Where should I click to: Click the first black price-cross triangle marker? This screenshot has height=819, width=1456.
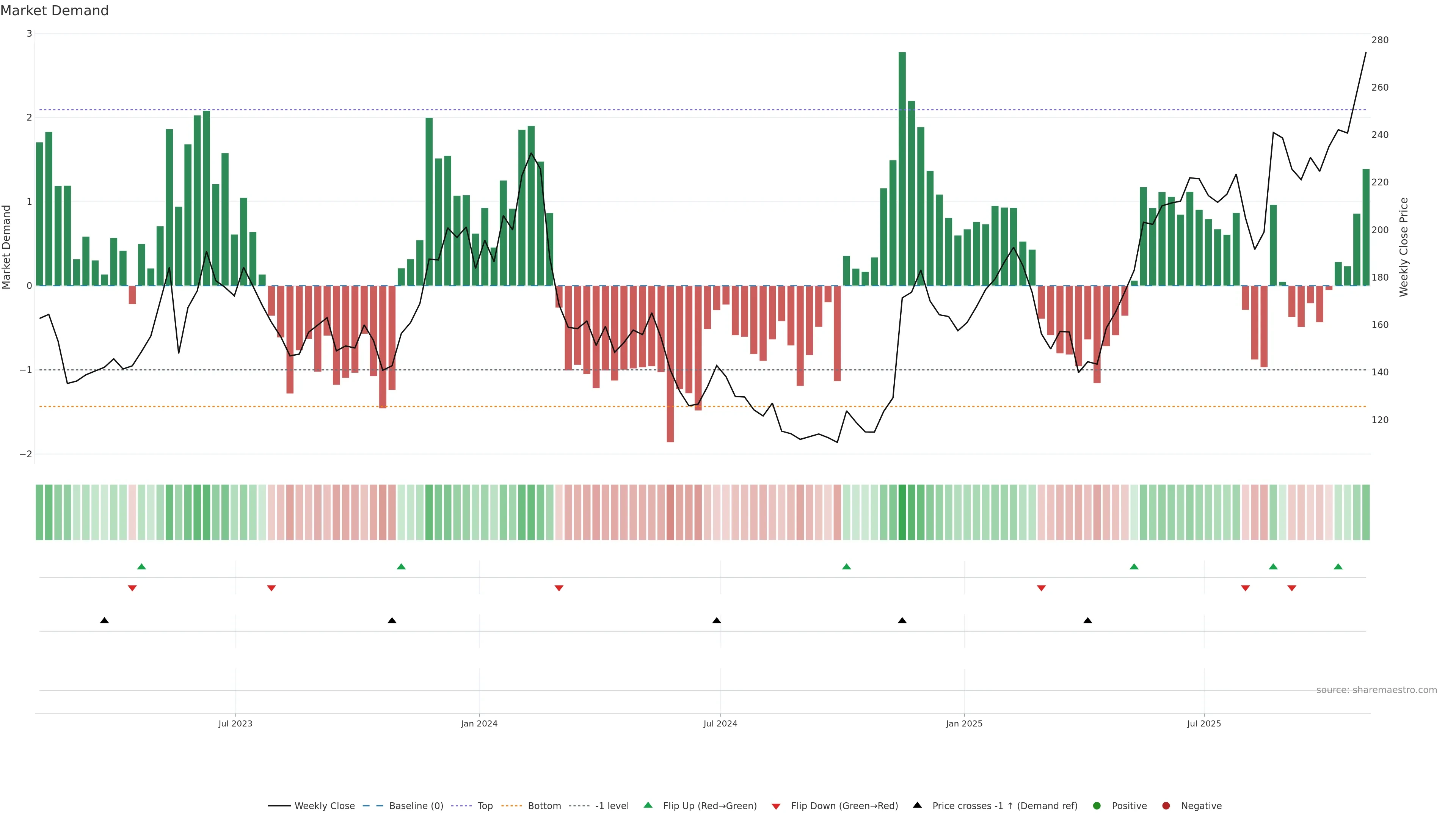coord(105,621)
